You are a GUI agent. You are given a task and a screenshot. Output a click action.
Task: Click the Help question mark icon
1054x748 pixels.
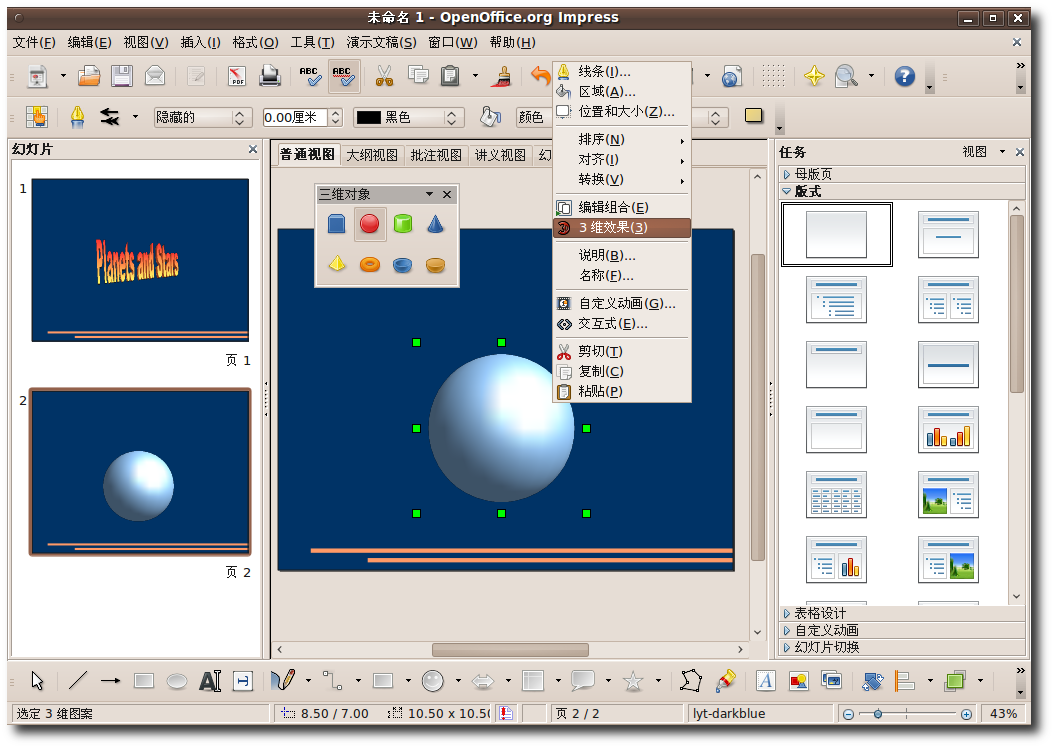905,76
